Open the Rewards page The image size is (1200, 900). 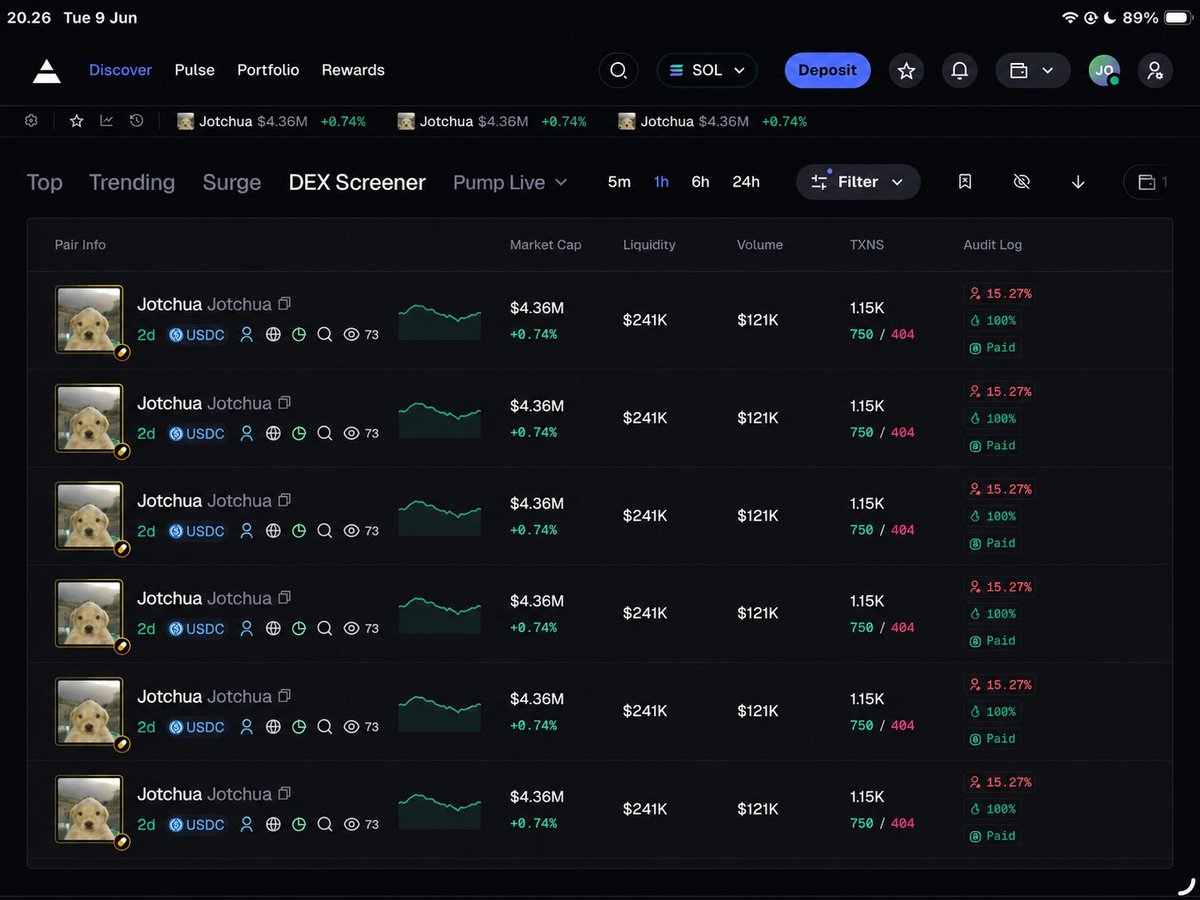353,70
